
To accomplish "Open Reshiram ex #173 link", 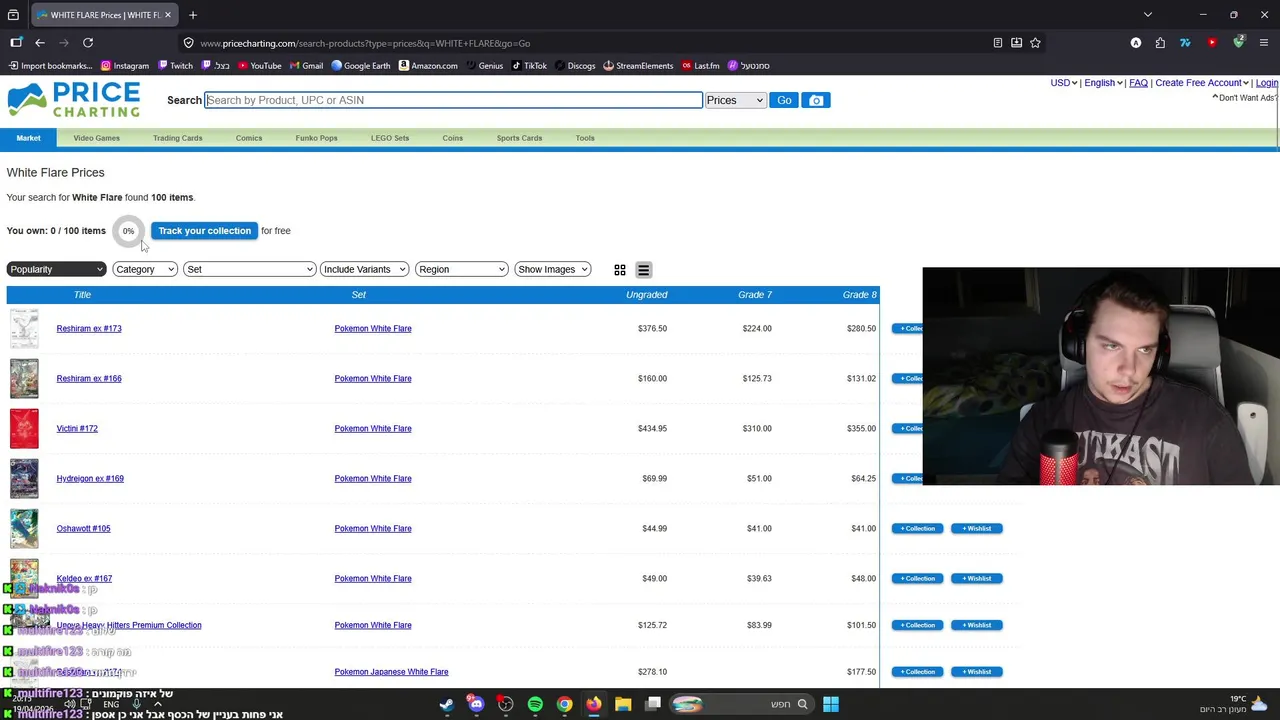I will tap(89, 328).
